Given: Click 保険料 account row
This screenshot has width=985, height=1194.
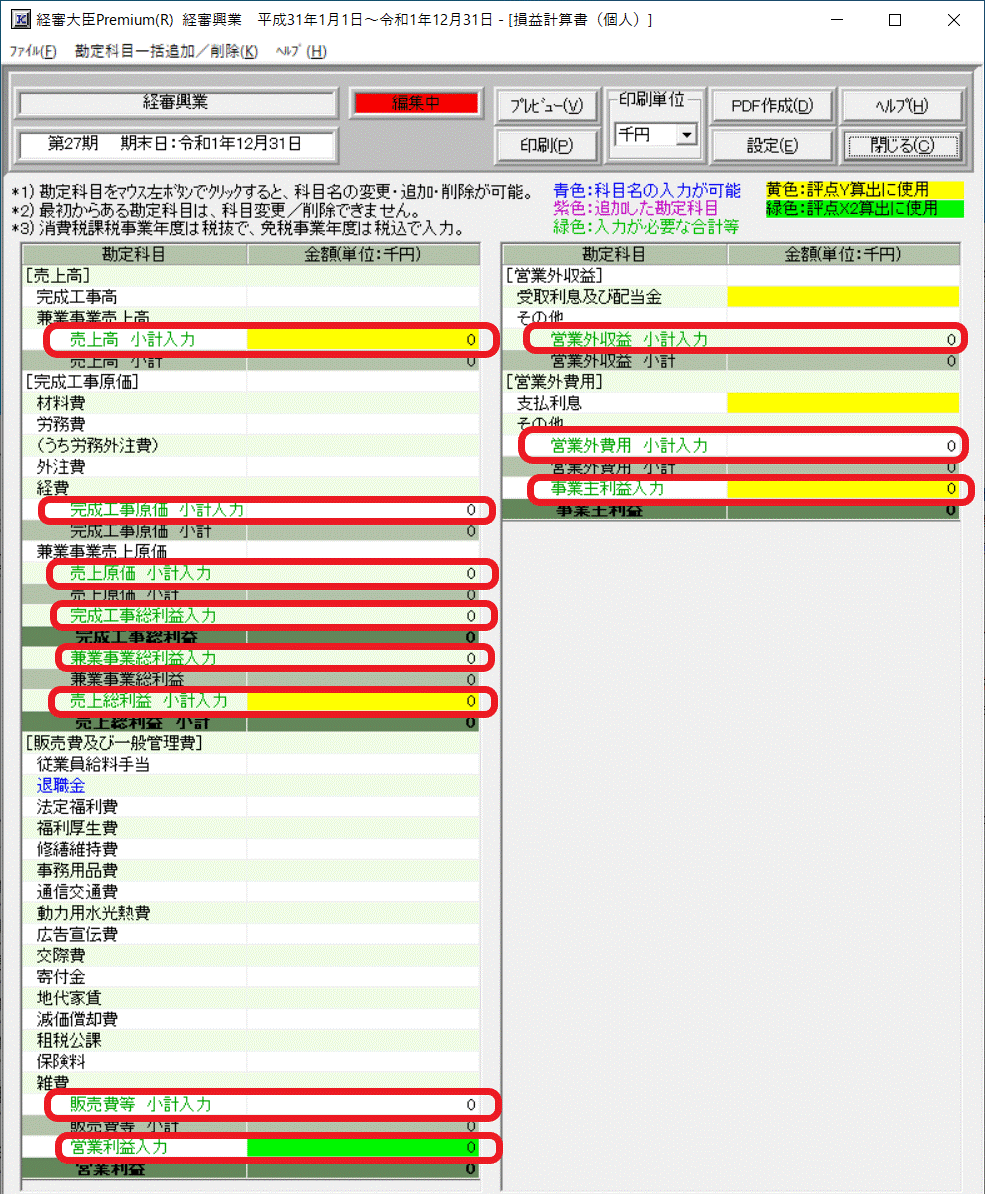Looking at the screenshot, I should [x=250, y=1062].
